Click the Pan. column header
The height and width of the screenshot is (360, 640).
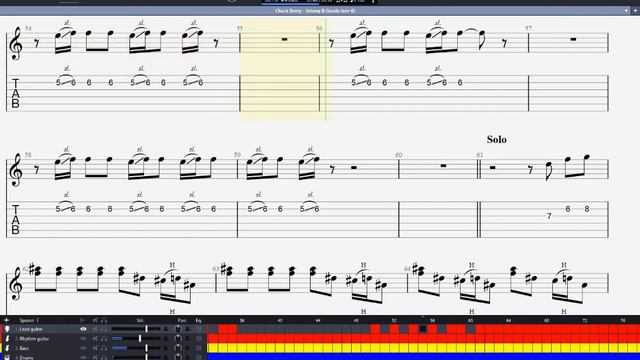pos(182,320)
